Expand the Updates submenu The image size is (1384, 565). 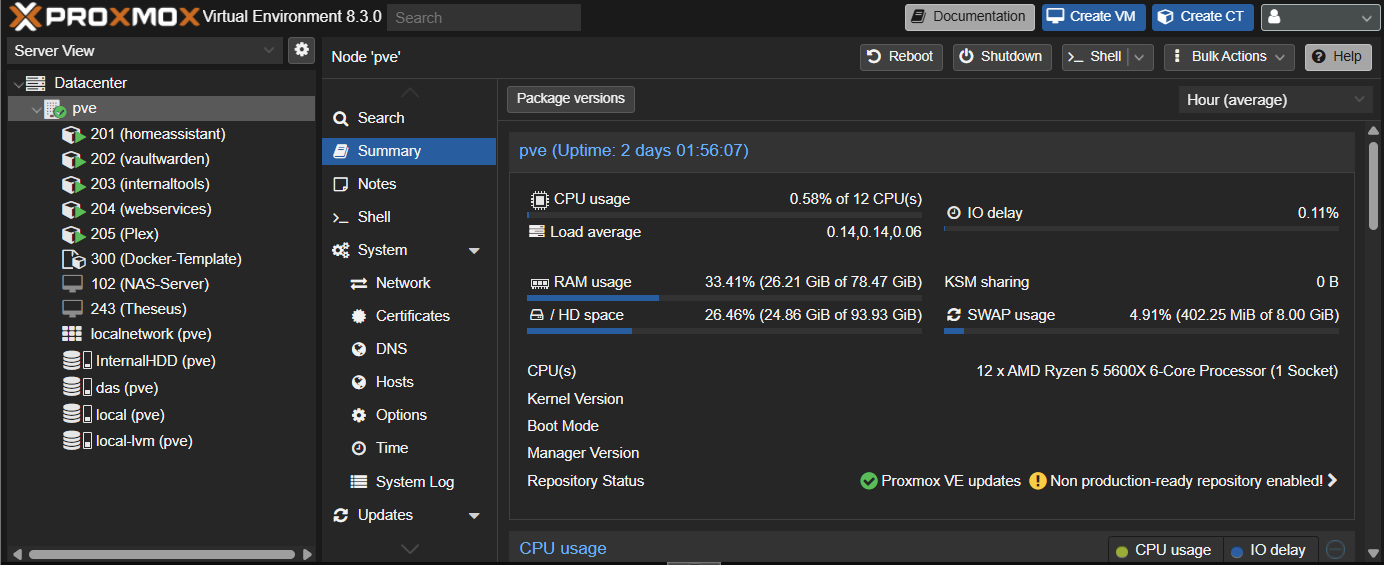coord(474,516)
